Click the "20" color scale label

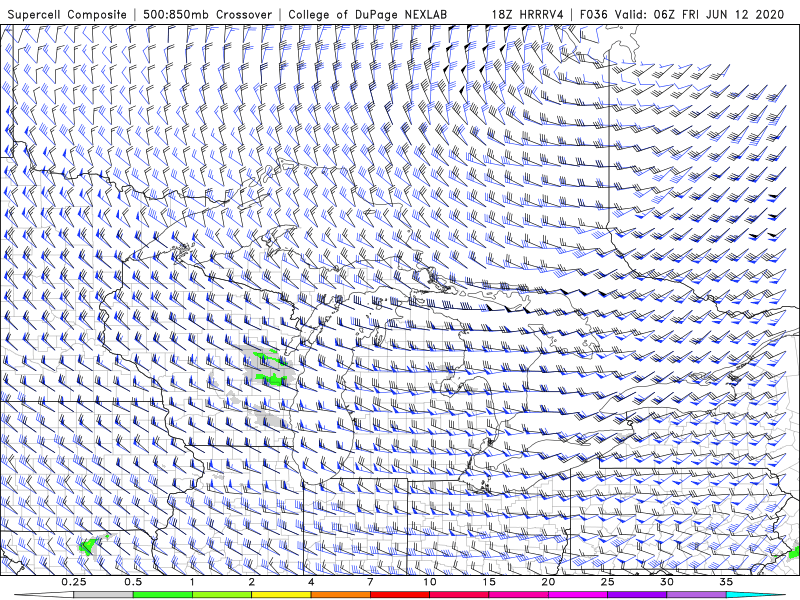pyautogui.click(x=548, y=582)
